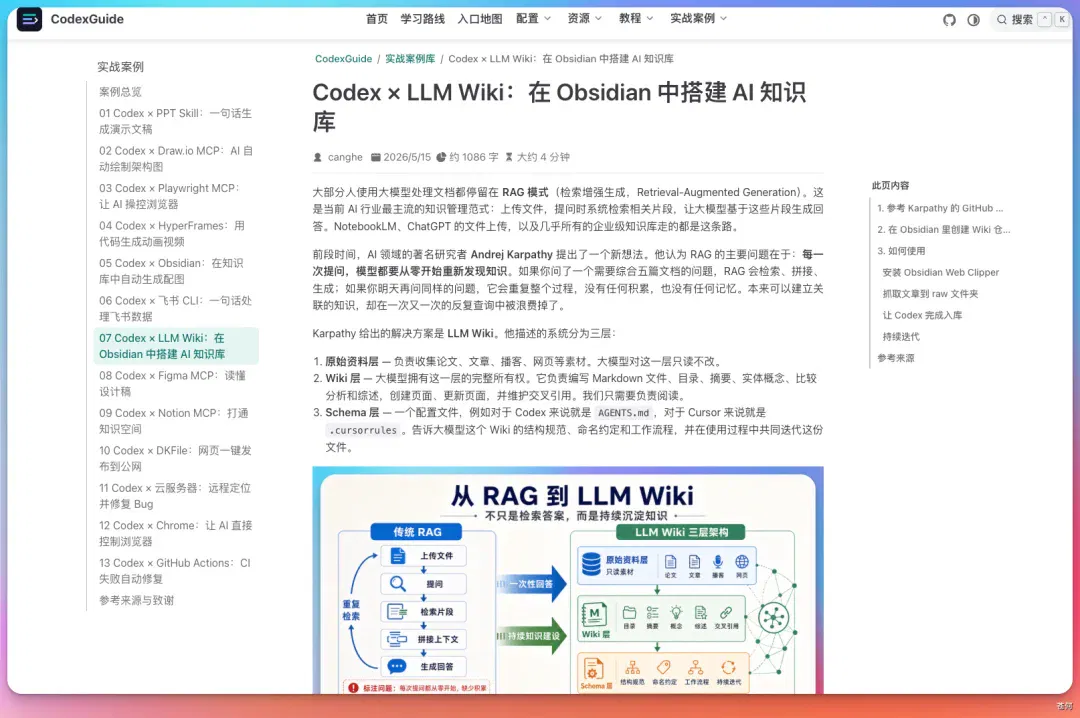Open 09 Codex × Notion MCP case

pos(176,421)
